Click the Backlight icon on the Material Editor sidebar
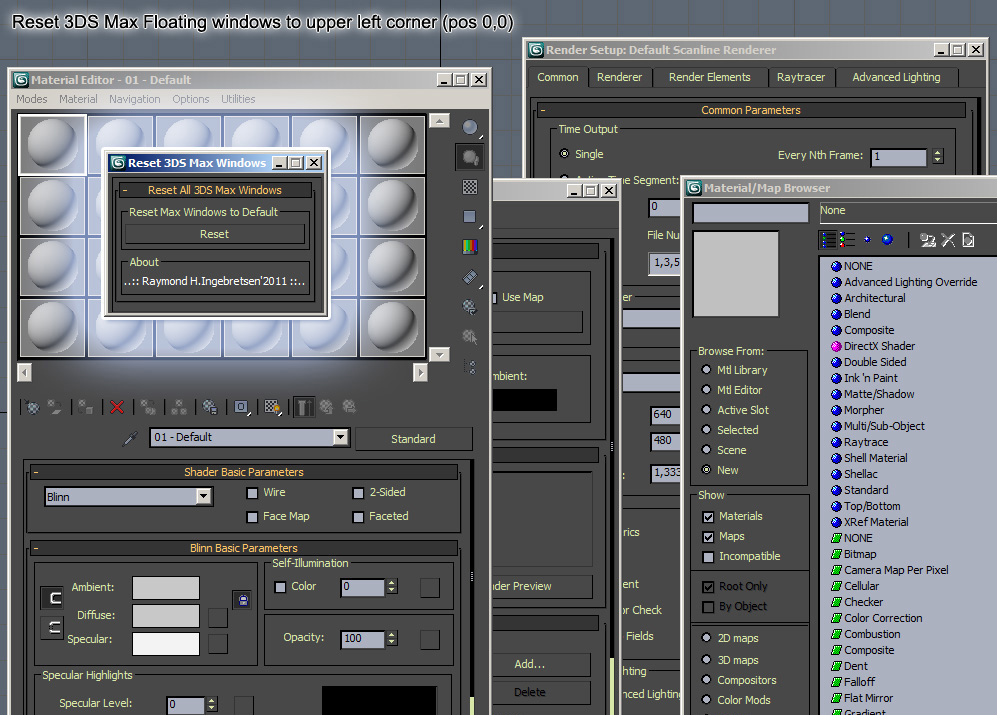The image size is (997, 715). click(470, 155)
